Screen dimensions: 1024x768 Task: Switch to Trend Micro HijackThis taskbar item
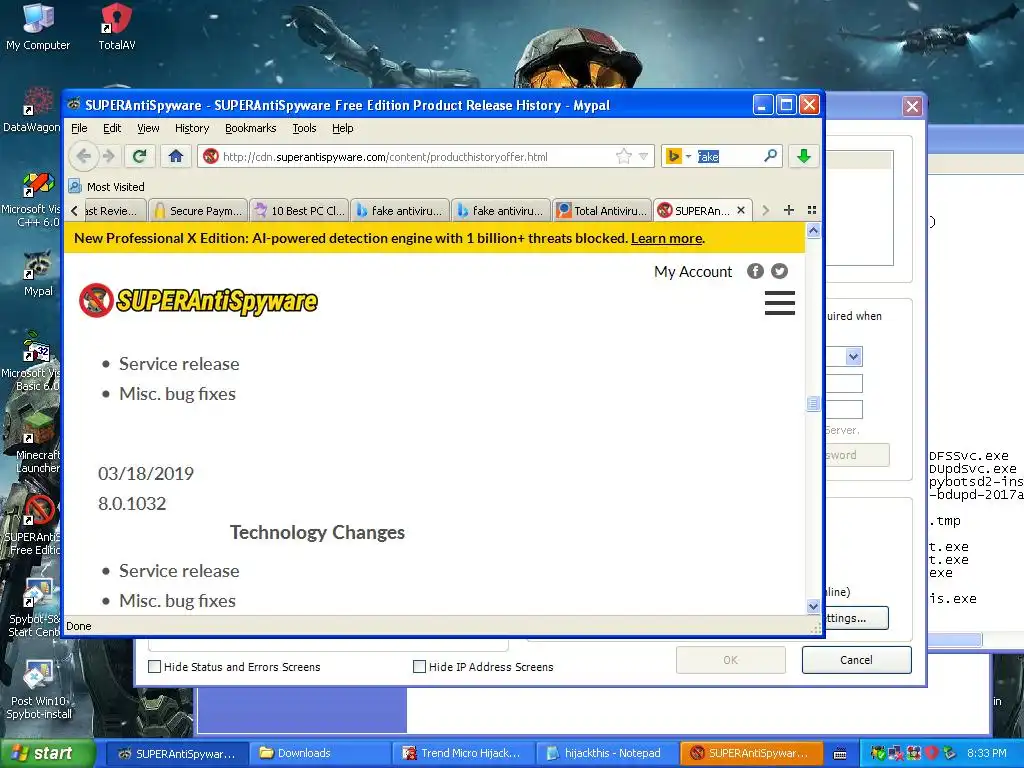click(x=464, y=754)
